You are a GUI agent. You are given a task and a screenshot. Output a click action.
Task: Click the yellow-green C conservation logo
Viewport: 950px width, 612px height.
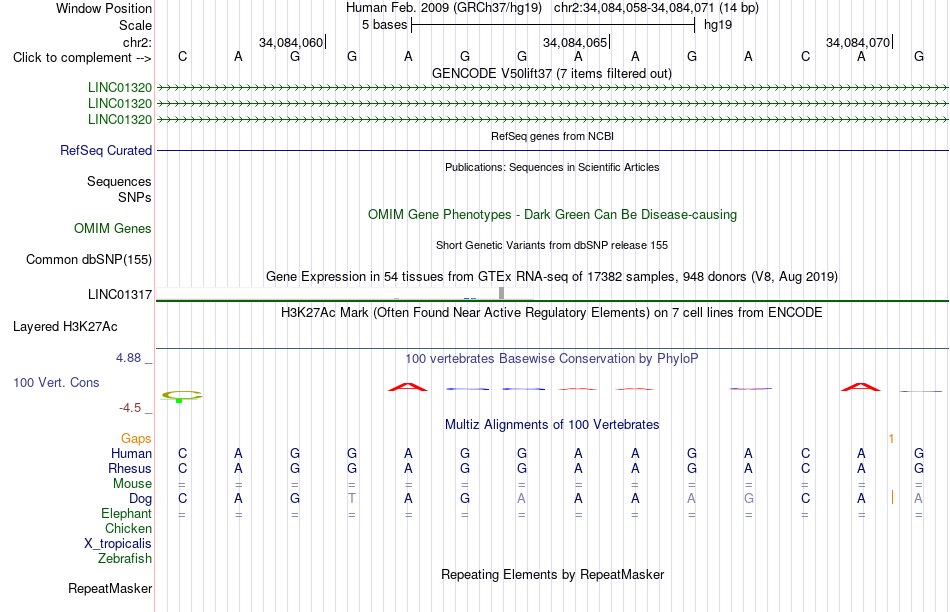pyautogui.click(x=182, y=396)
